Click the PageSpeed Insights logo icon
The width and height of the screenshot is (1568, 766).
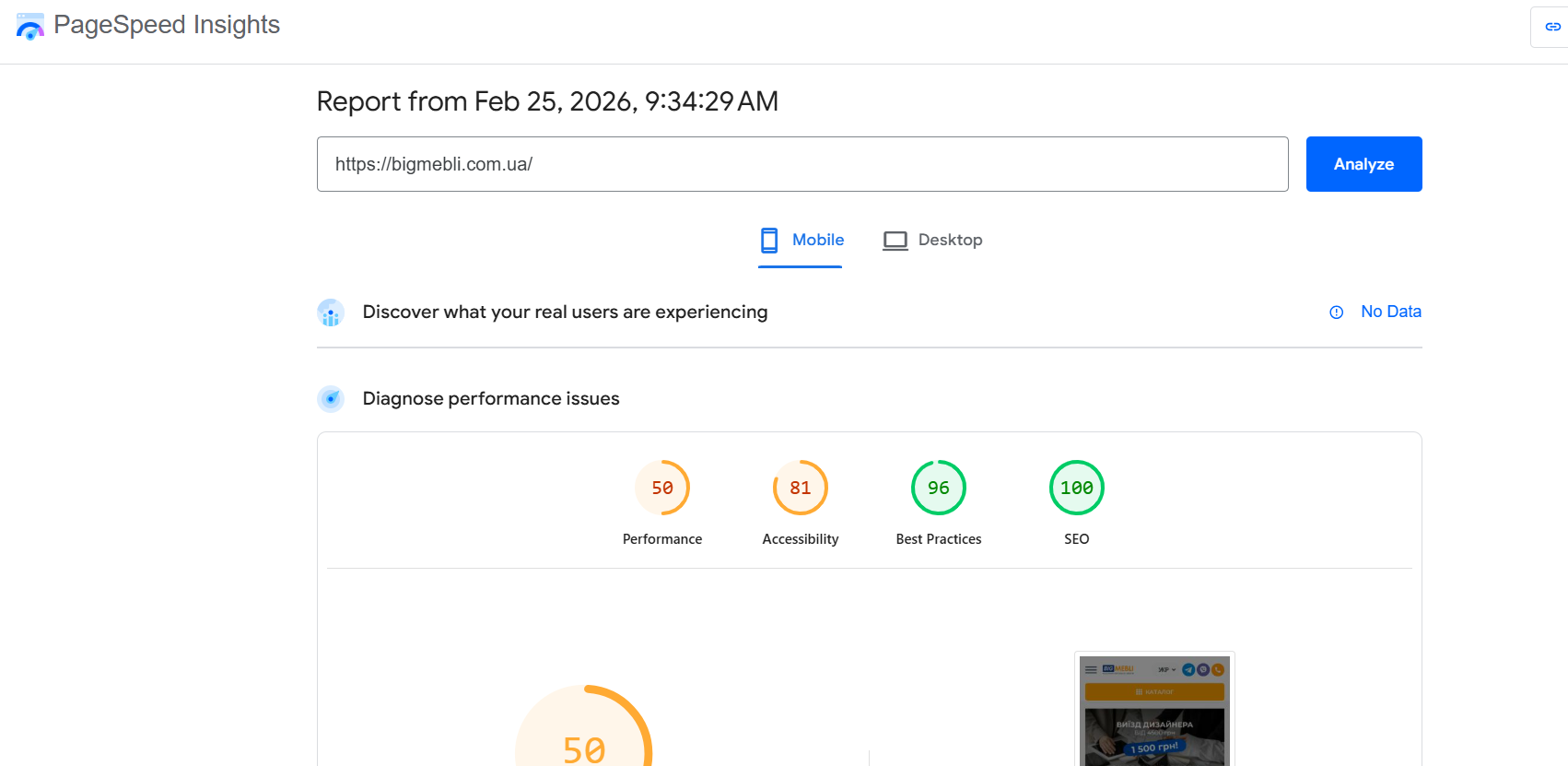click(30, 27)
